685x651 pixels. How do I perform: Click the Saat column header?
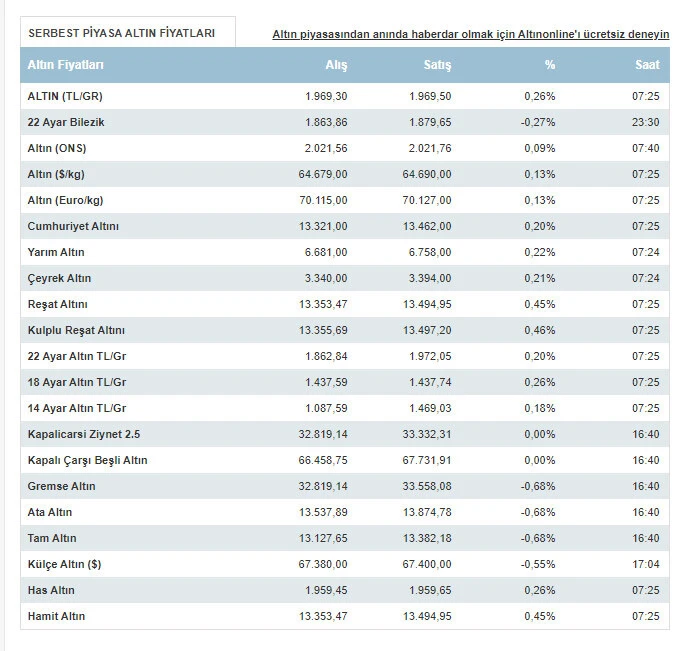[x=646, y=65]
